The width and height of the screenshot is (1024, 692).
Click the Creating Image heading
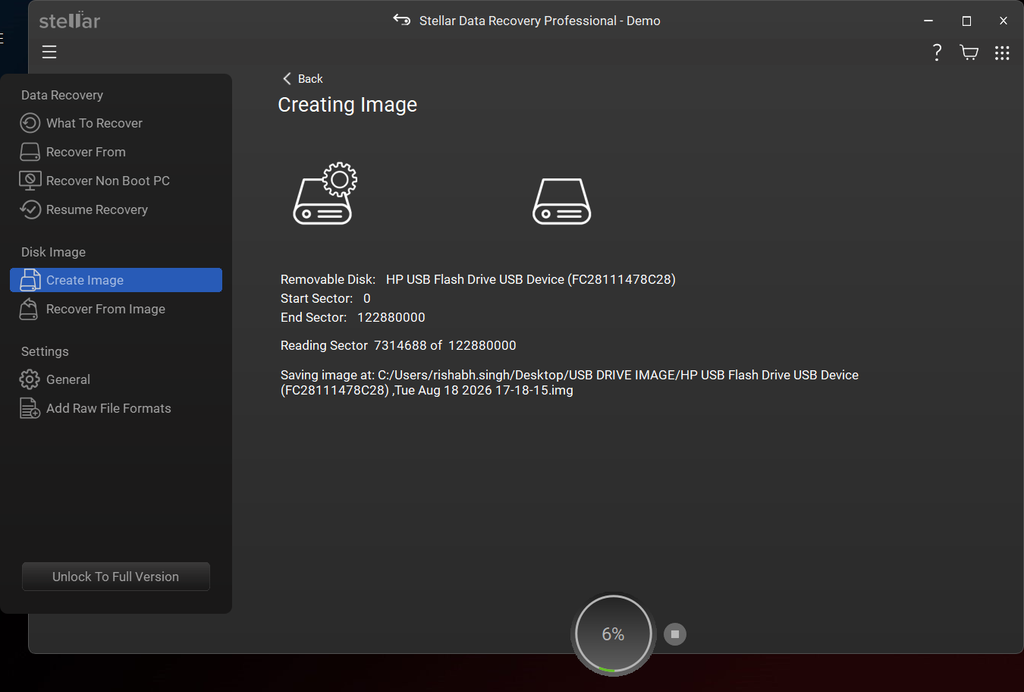coord(347,104)
